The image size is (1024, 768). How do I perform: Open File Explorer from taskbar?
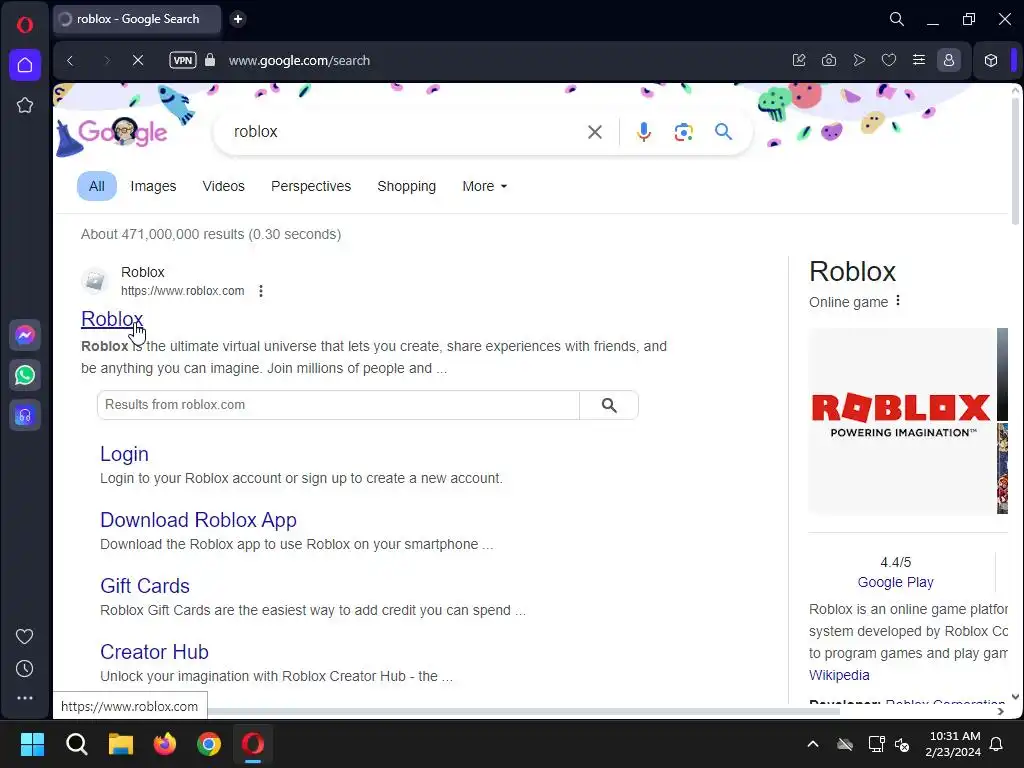click(x=121, y=744)
